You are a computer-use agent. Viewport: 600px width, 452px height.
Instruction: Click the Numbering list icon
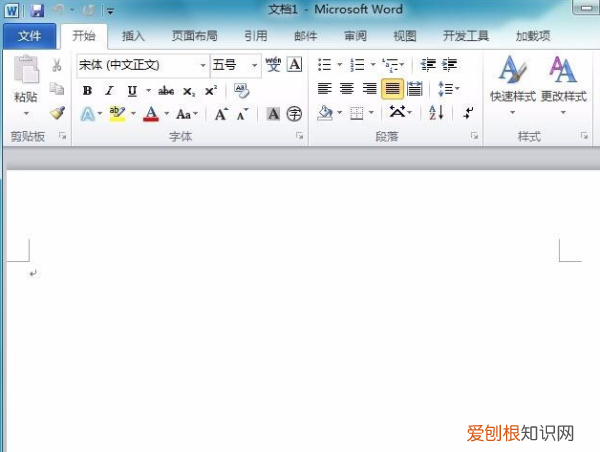tap(357, 65)
